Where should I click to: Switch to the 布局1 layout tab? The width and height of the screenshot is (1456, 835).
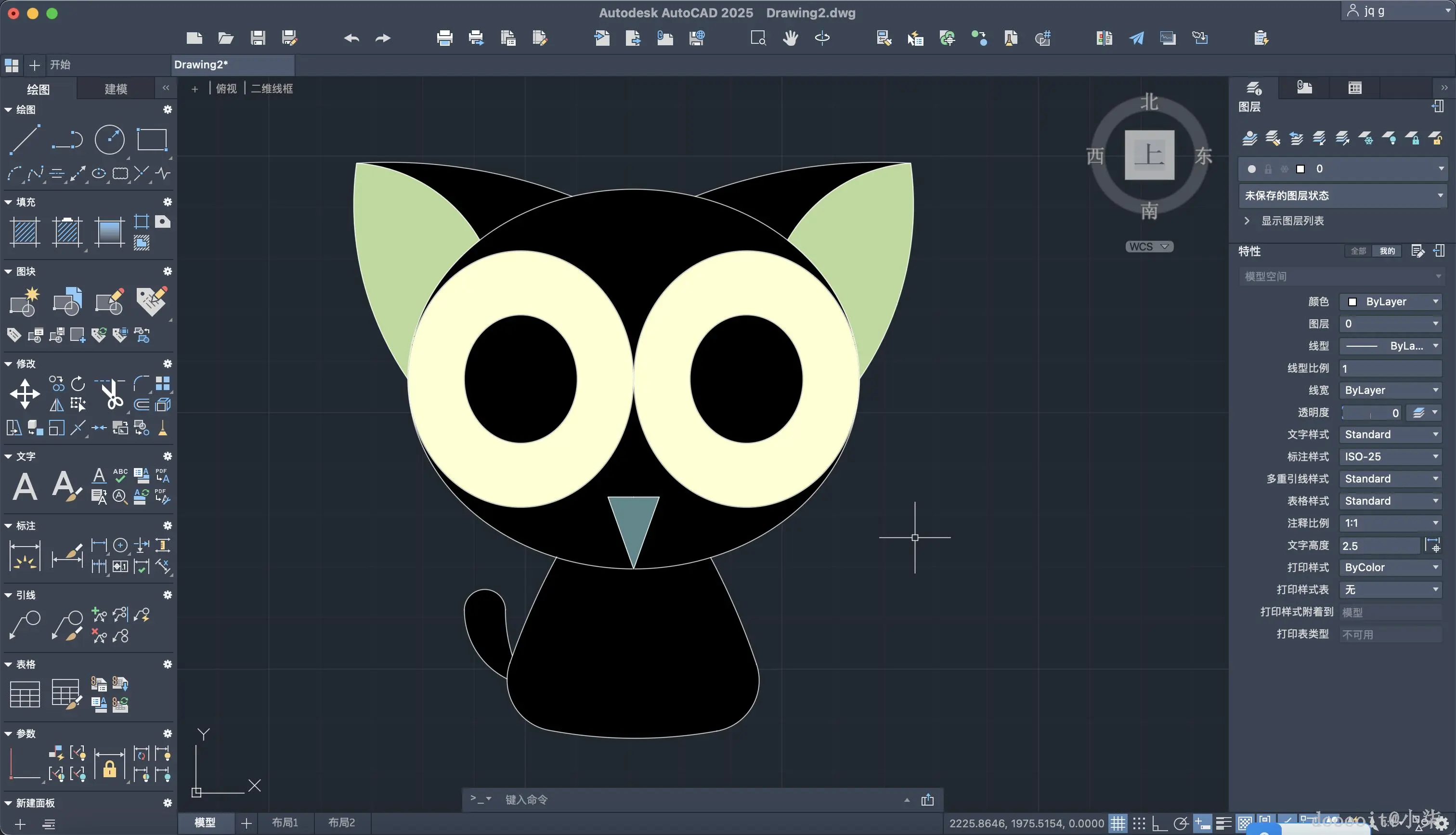[x=285, y=822]
